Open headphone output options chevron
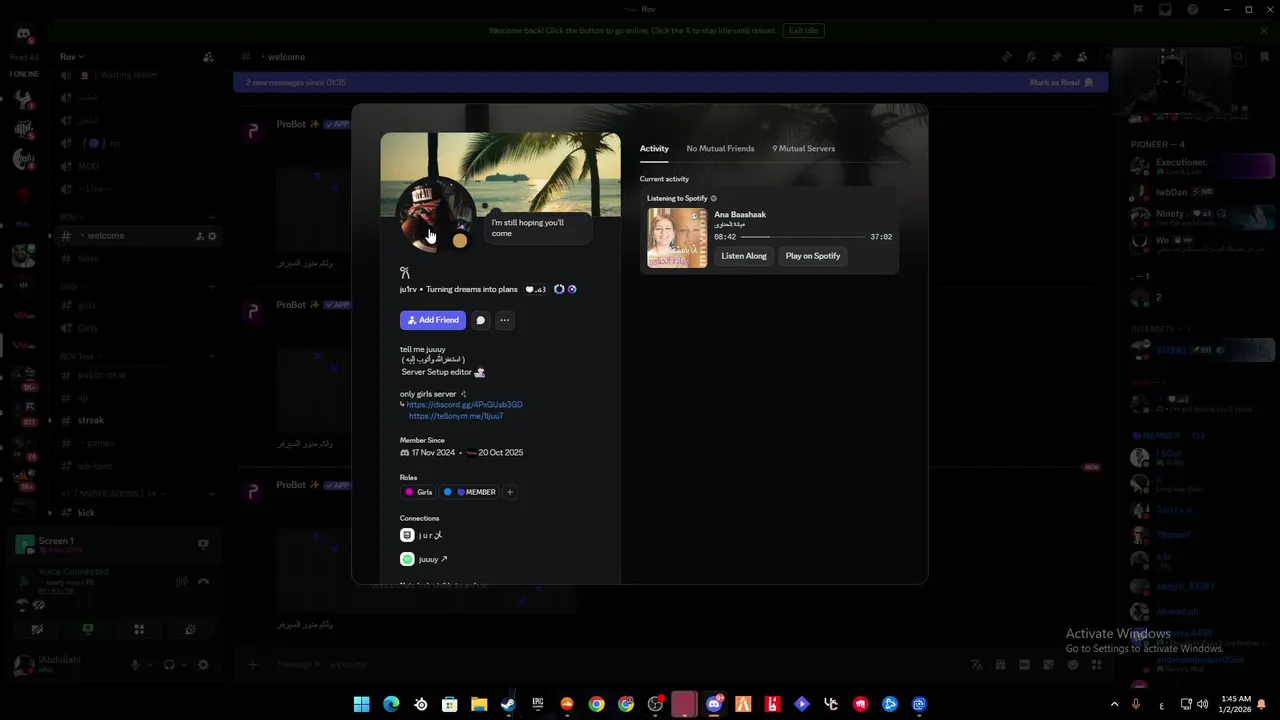Image resolution: width=1280 pixels, height=720 pixels. (183, 665)
